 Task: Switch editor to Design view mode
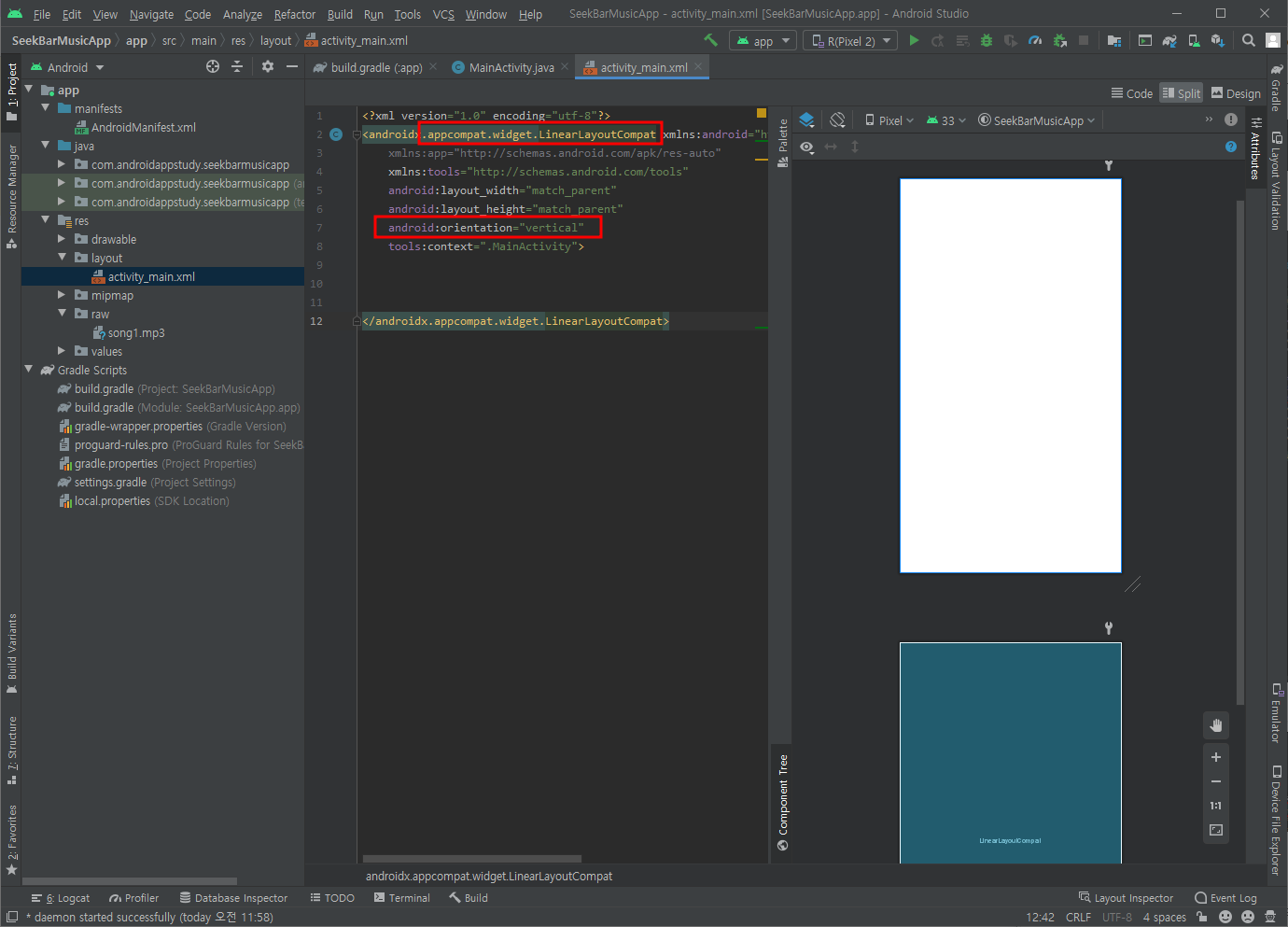coord(1236,93)
